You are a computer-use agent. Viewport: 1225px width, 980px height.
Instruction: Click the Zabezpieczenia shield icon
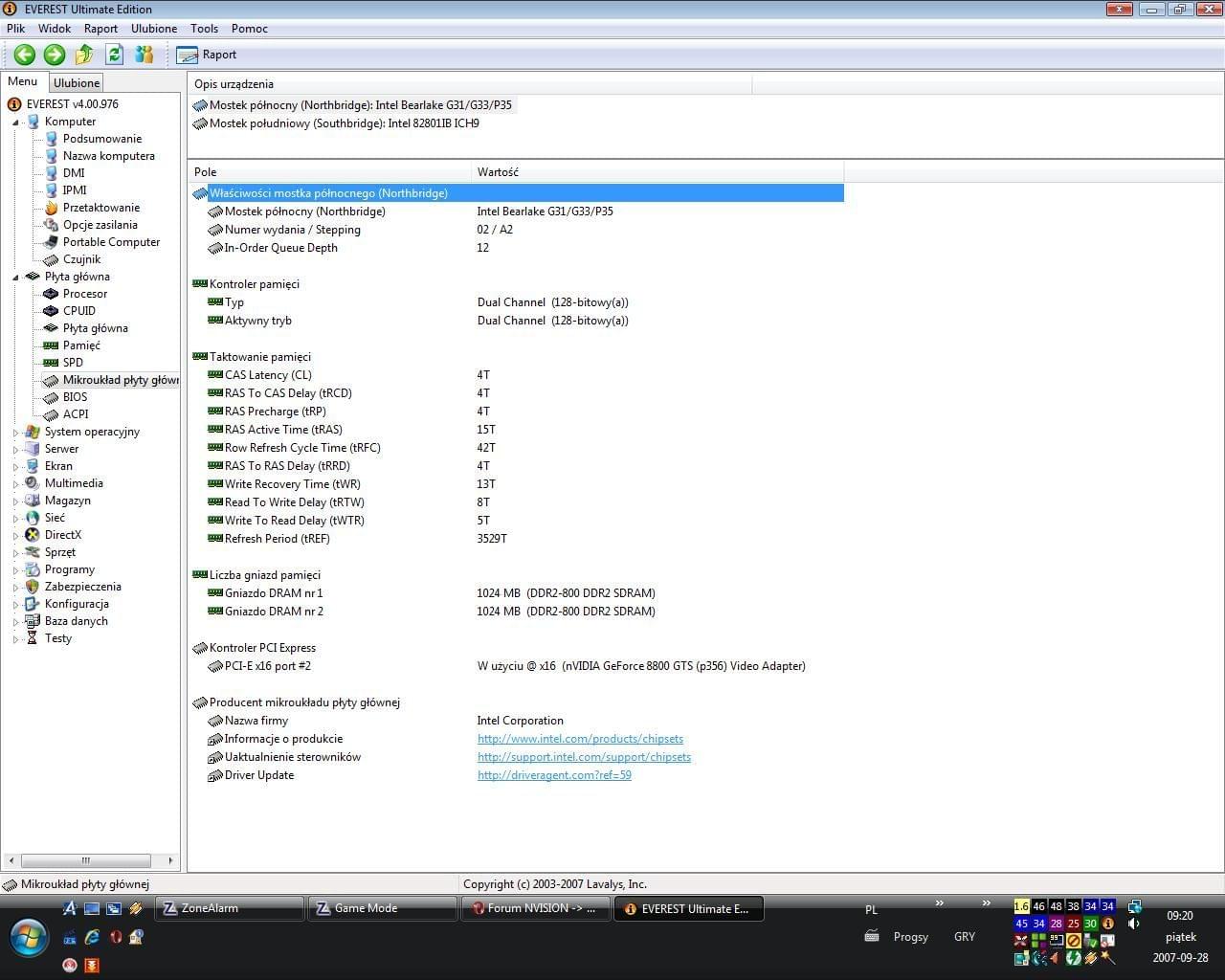(x=33, y=587)
